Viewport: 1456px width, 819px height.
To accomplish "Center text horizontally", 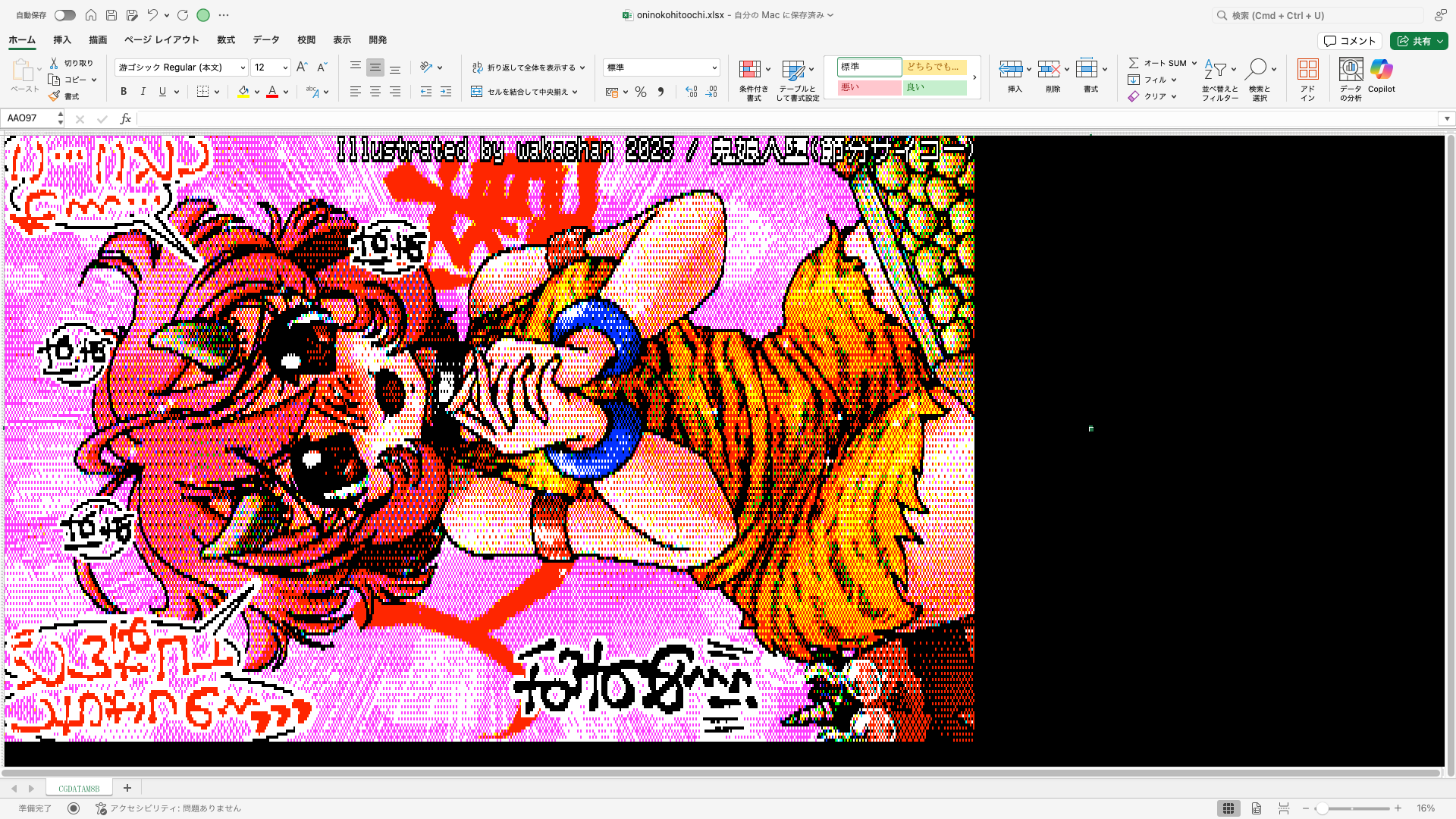I will click(375, 92).
